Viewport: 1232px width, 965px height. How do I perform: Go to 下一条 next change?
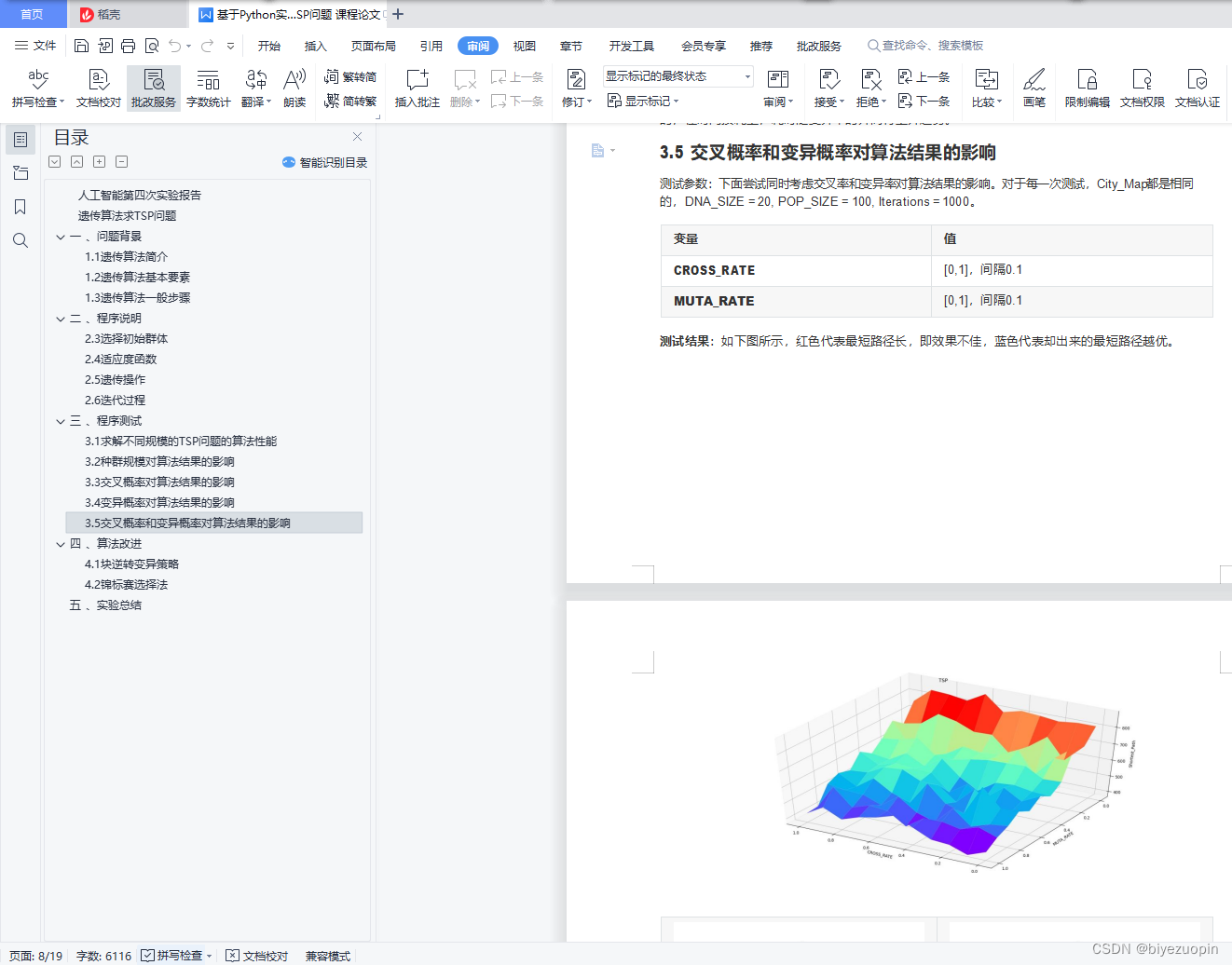[924, 101]
